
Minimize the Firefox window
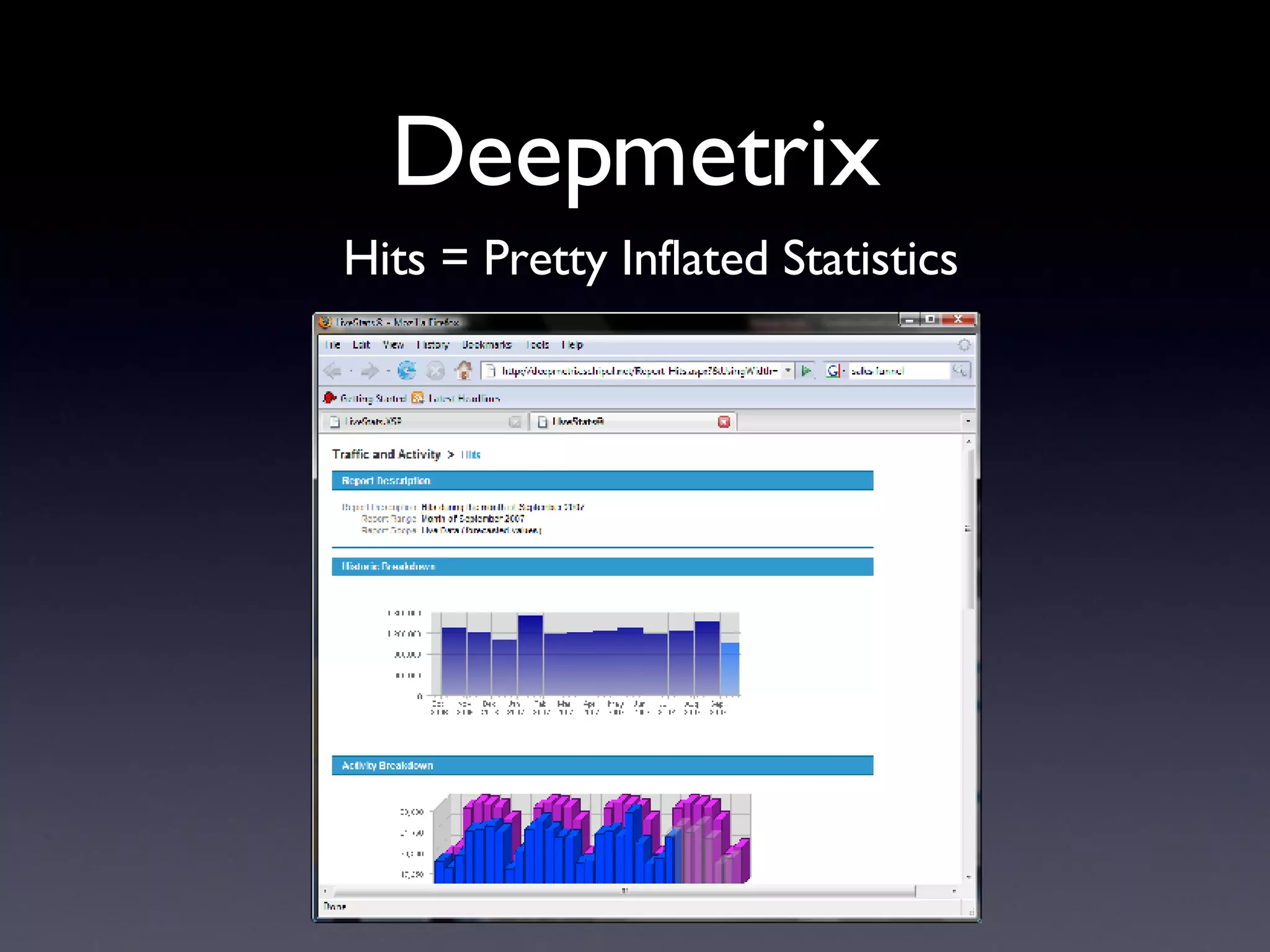click(909, 320)
